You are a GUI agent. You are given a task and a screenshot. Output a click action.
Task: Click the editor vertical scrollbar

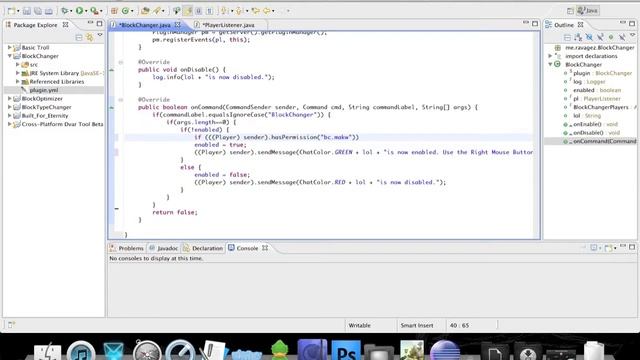click(536, 135)
